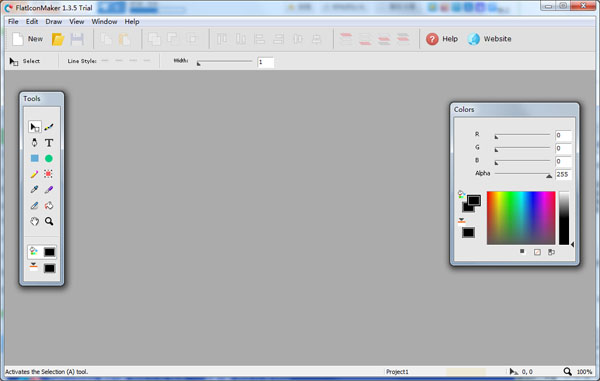The image size is (600, 381).
Task: Click the no-color slash icon below spectrum
Action: pyautogui.click(x=537, y=252)
